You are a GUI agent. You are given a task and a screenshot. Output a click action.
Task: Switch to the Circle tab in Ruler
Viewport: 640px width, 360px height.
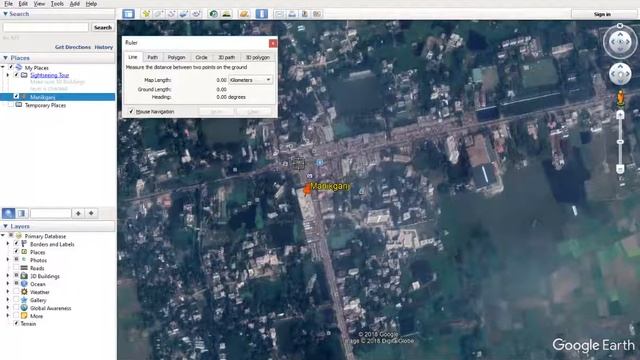click(x=201, y=57)
